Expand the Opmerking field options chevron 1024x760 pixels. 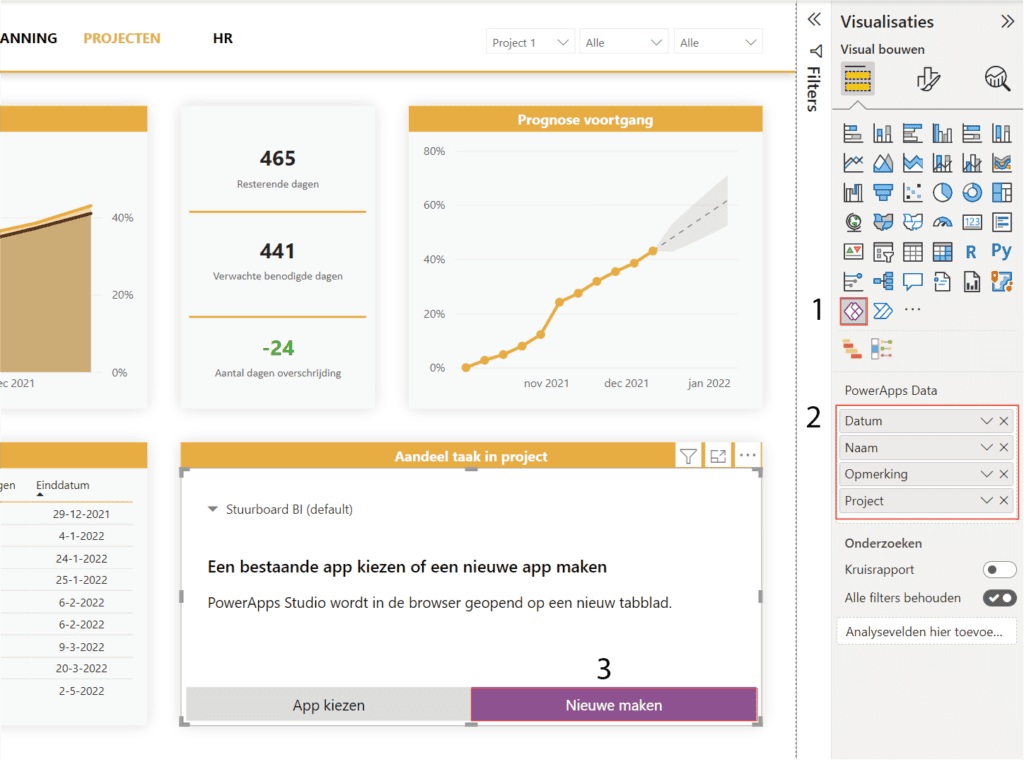986,474
